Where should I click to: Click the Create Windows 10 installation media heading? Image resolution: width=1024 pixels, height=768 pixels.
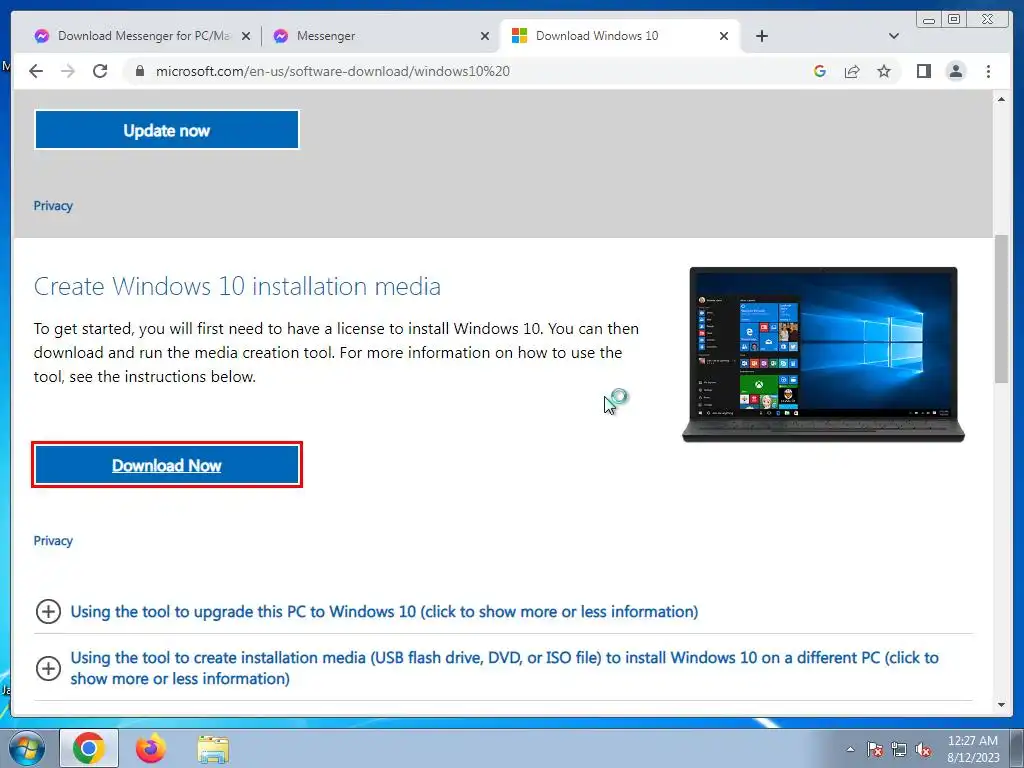click(x=237, y=286)
